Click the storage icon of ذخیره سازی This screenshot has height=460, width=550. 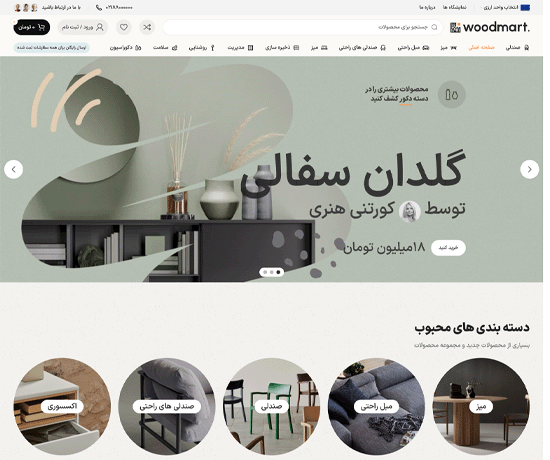(296, 47)
